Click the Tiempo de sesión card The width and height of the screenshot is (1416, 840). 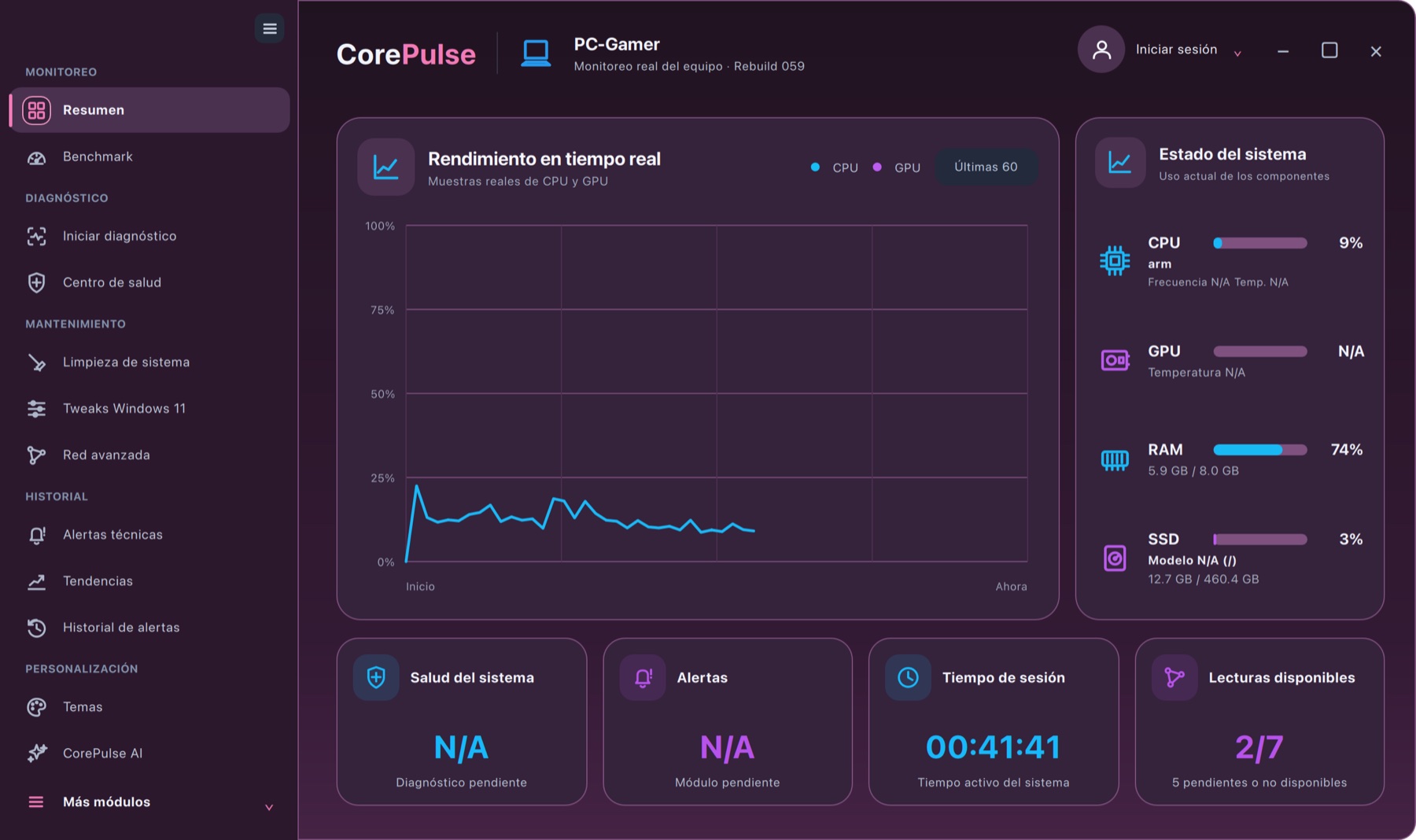994,722
